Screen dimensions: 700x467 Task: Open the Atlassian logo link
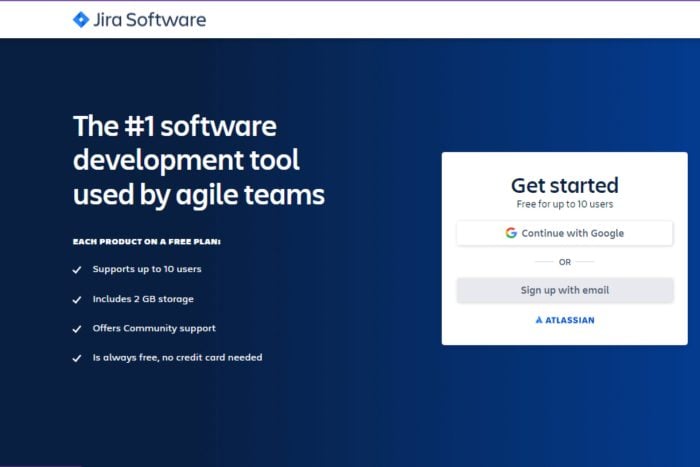pos(565,320)
